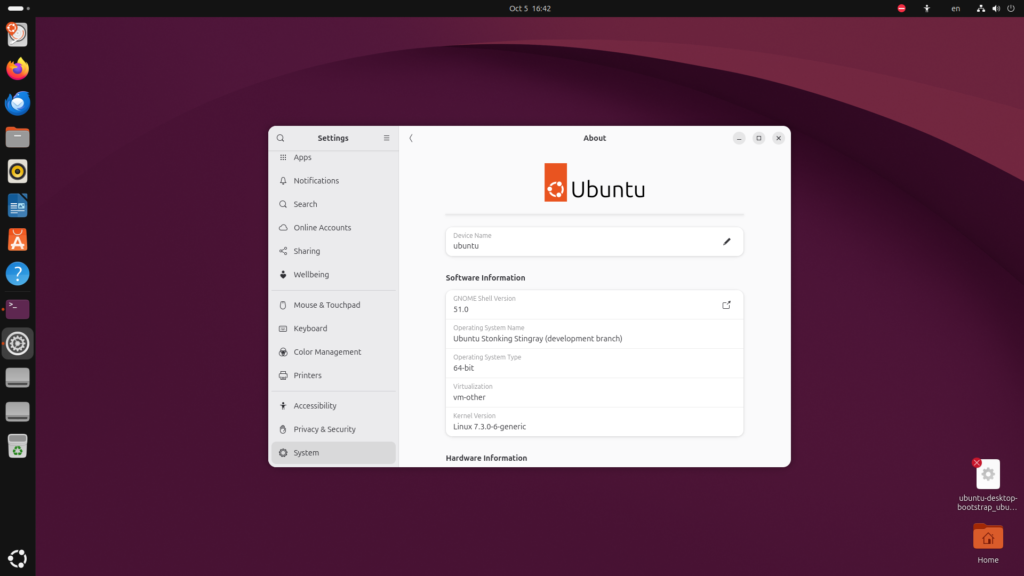
Task: Open Terminal from the dock
Action: pos(18,308)
